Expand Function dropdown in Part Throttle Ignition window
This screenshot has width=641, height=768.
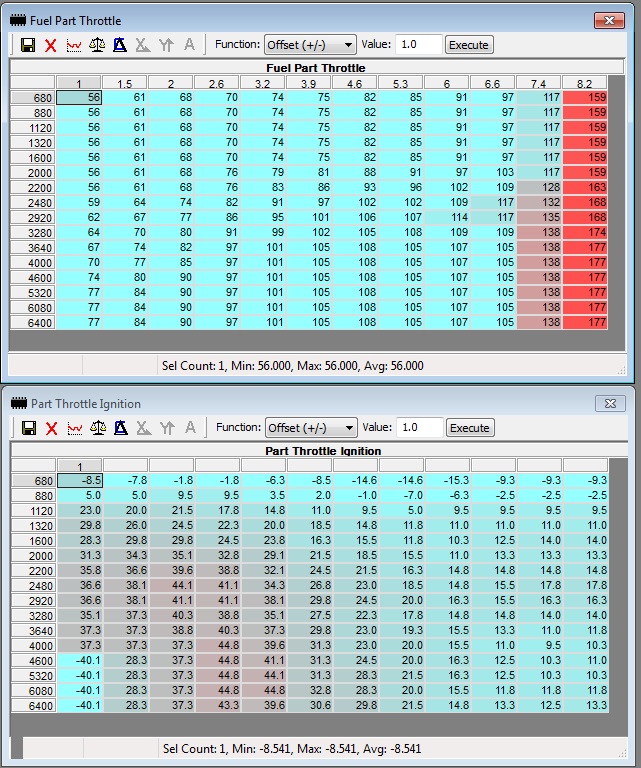coord(310,428)
